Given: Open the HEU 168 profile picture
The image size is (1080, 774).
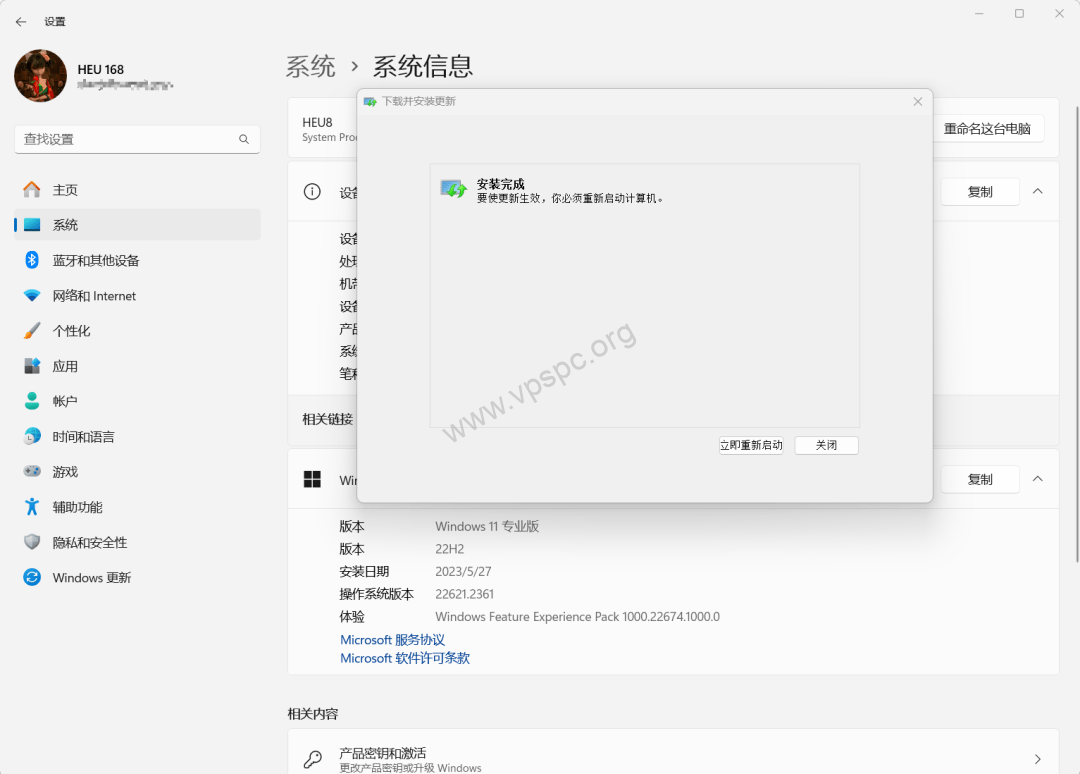Looking at the screenshot, I should (41, 76).
